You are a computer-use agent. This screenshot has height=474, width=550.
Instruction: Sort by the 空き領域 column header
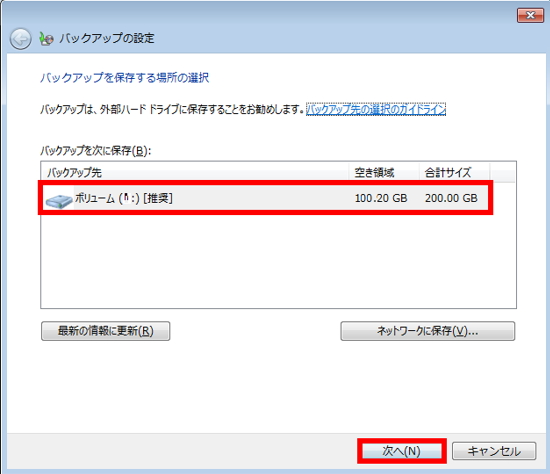(x=384, y=172)
